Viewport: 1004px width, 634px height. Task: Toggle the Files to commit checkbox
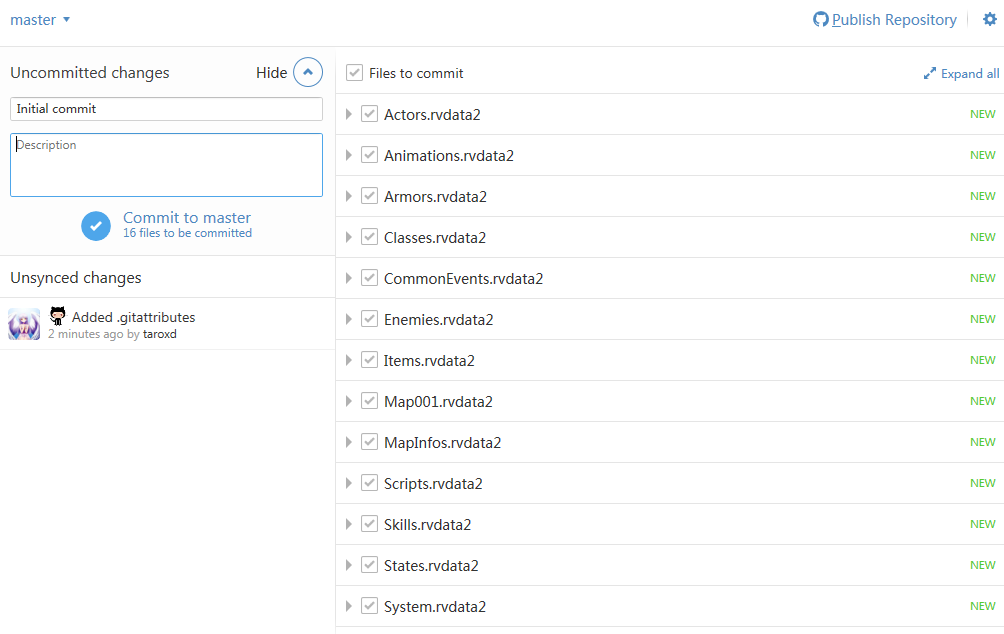[x=354, y=72]
